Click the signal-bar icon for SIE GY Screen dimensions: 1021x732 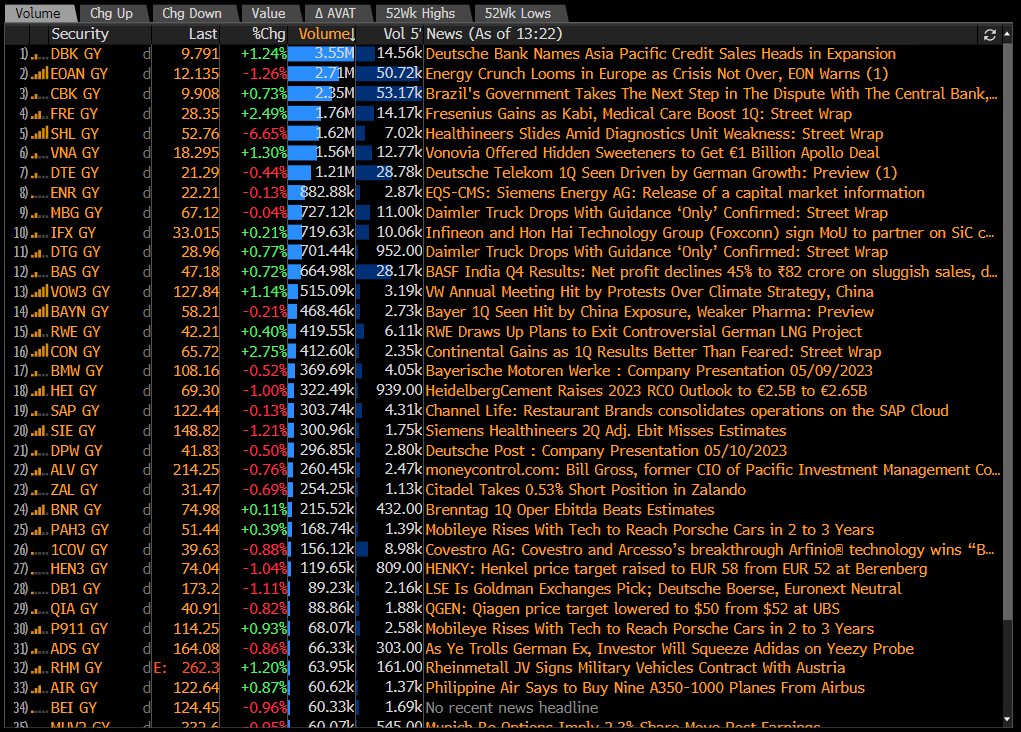pos(40,431)
